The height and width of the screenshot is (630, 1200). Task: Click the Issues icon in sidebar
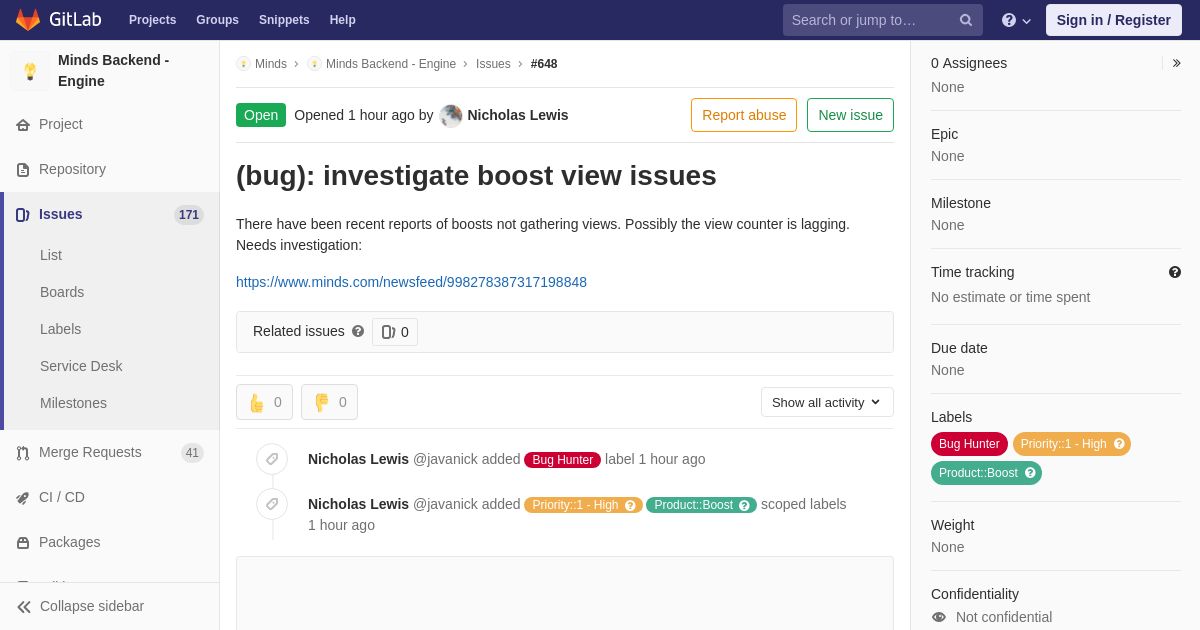point(23,215)
